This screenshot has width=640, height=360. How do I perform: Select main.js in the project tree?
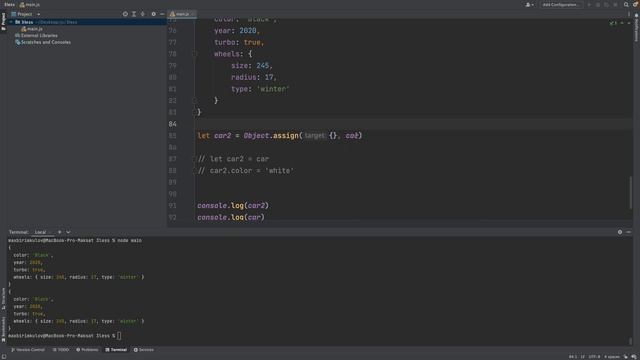[32, 29]
